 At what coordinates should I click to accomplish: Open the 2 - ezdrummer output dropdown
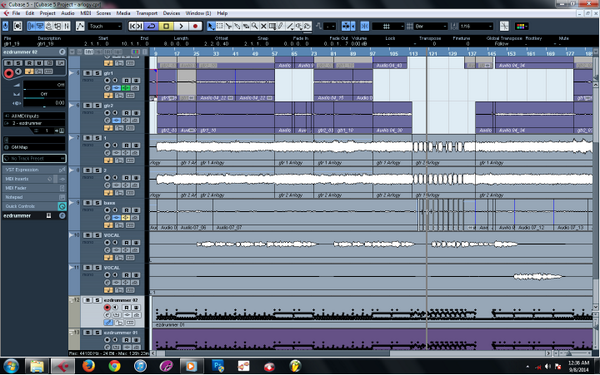pyautogui.click(x=34, y=123)
